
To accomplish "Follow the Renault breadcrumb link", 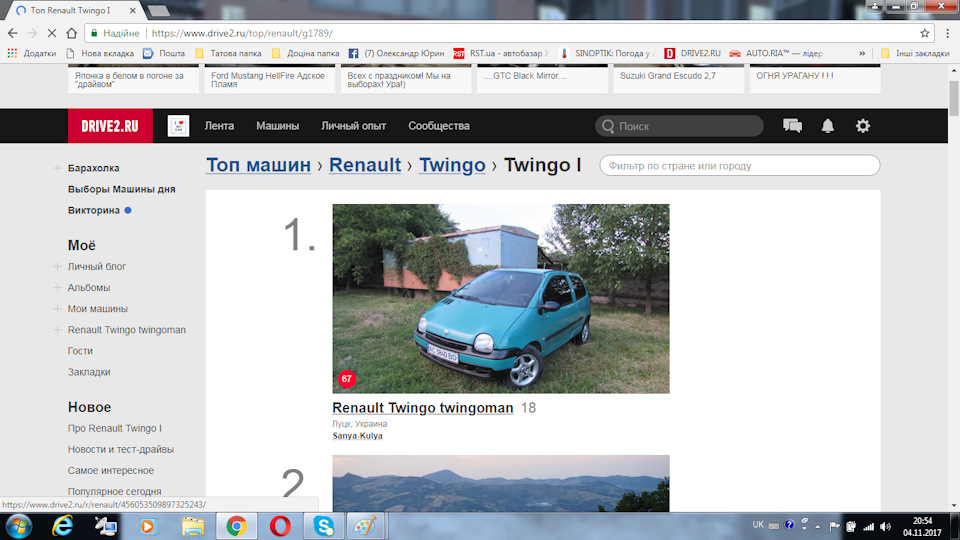I will (x=365, y=165).
